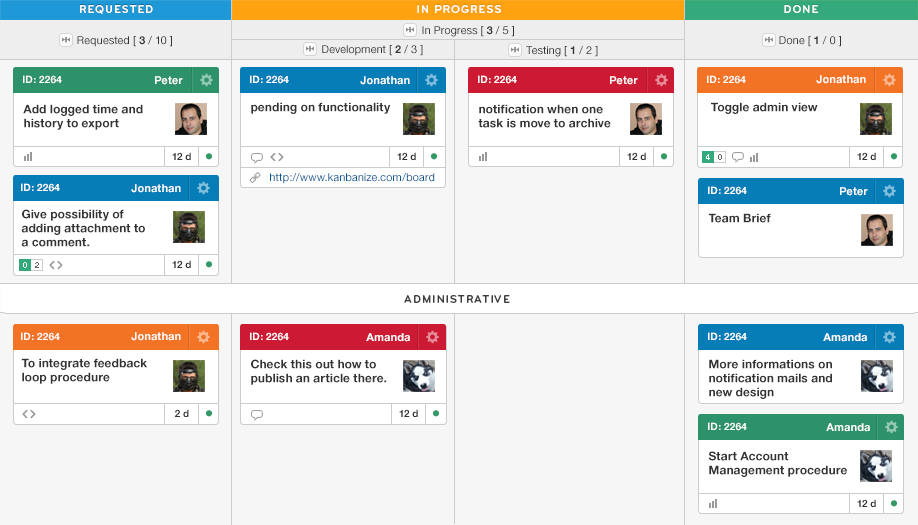Collapse the Testing sub-column

pyautogui.click(x=515, y=50)
